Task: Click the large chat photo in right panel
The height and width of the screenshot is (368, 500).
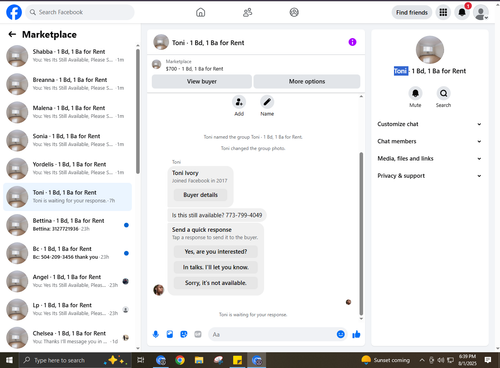Action: tap(430, 50)
